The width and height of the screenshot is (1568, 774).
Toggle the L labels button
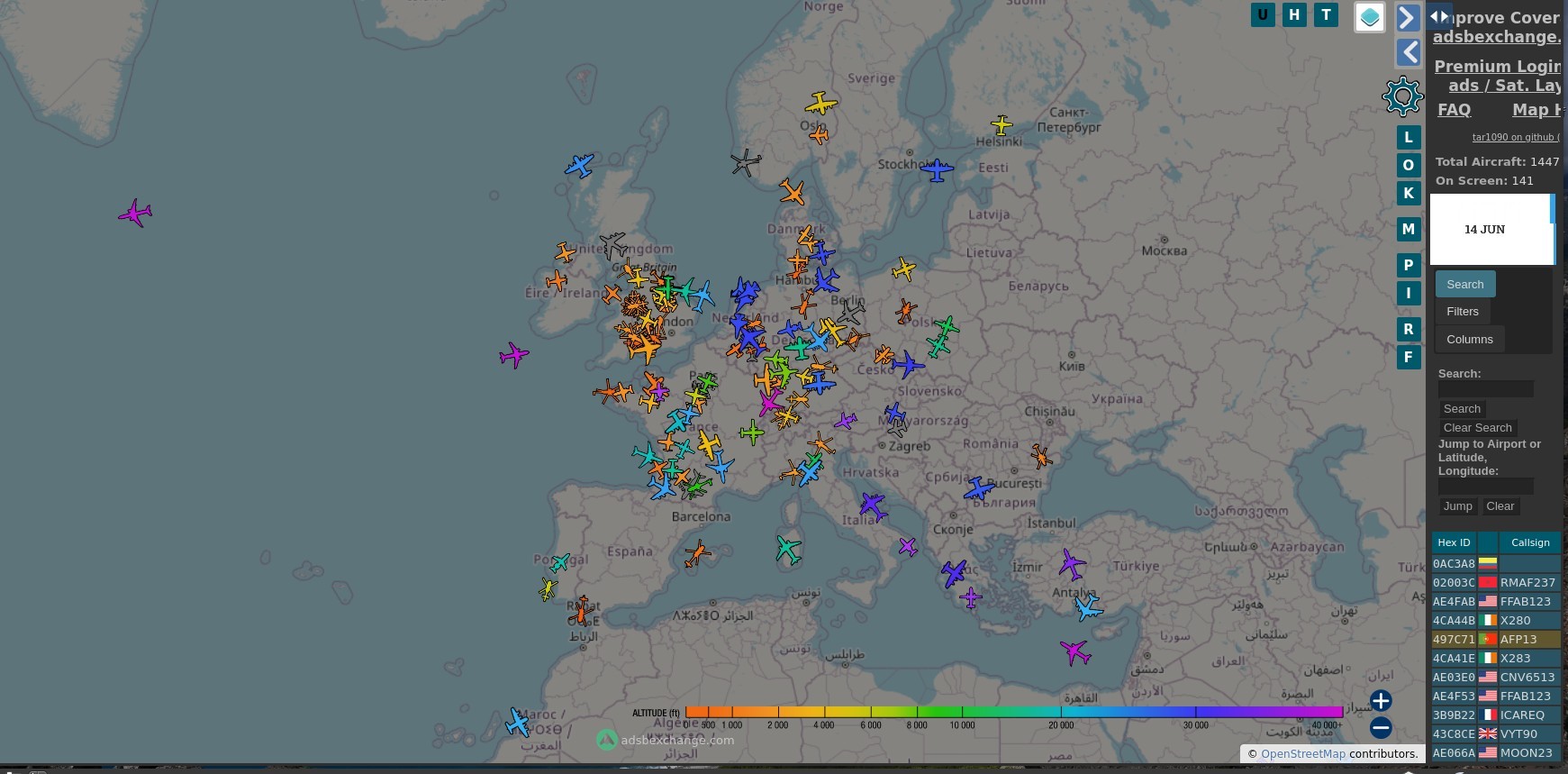pyautogui.click(x=1409, y=137)
